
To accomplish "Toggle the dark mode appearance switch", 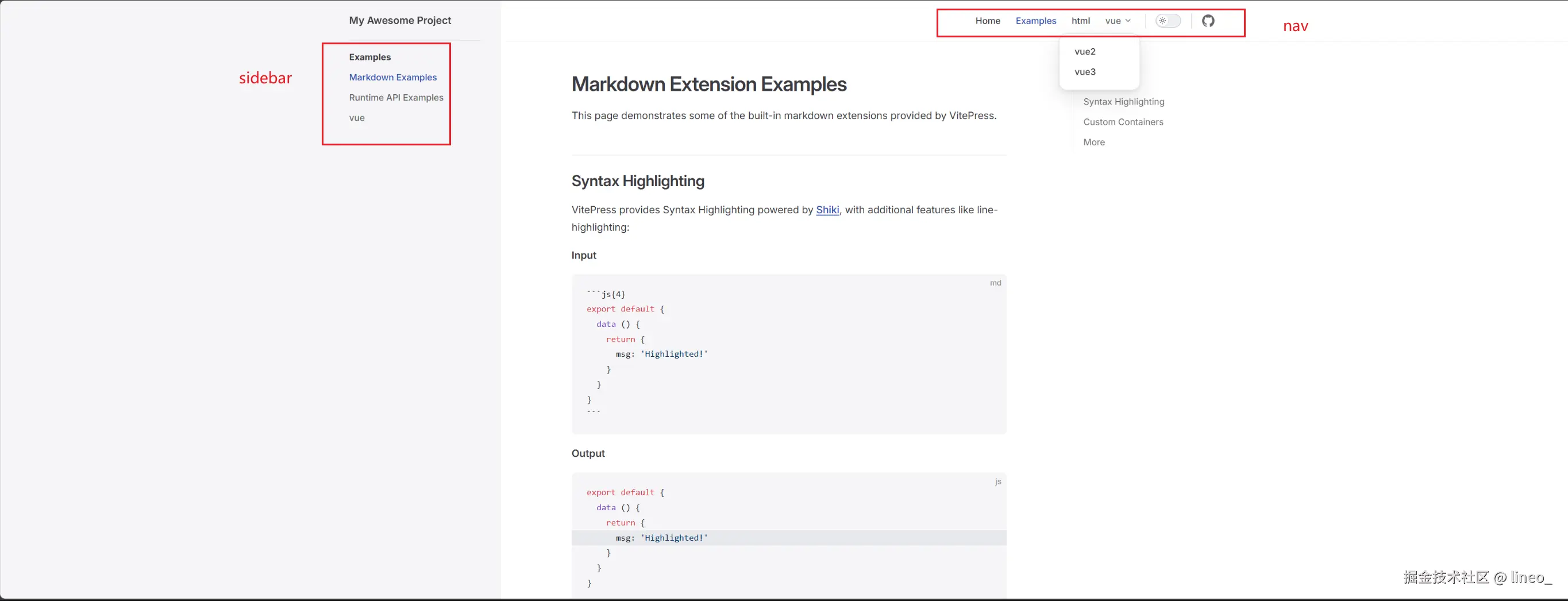I will 1168,21.
